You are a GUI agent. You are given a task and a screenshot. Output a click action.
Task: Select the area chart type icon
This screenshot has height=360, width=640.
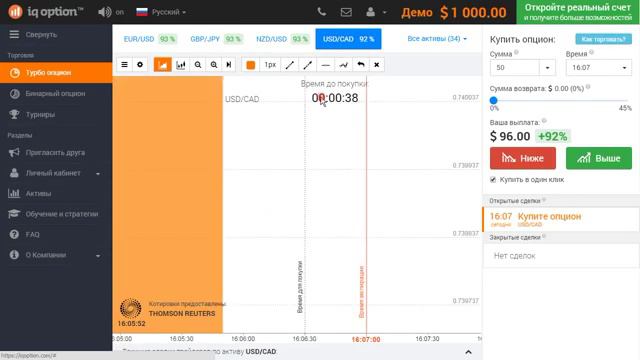pos(162,64)
